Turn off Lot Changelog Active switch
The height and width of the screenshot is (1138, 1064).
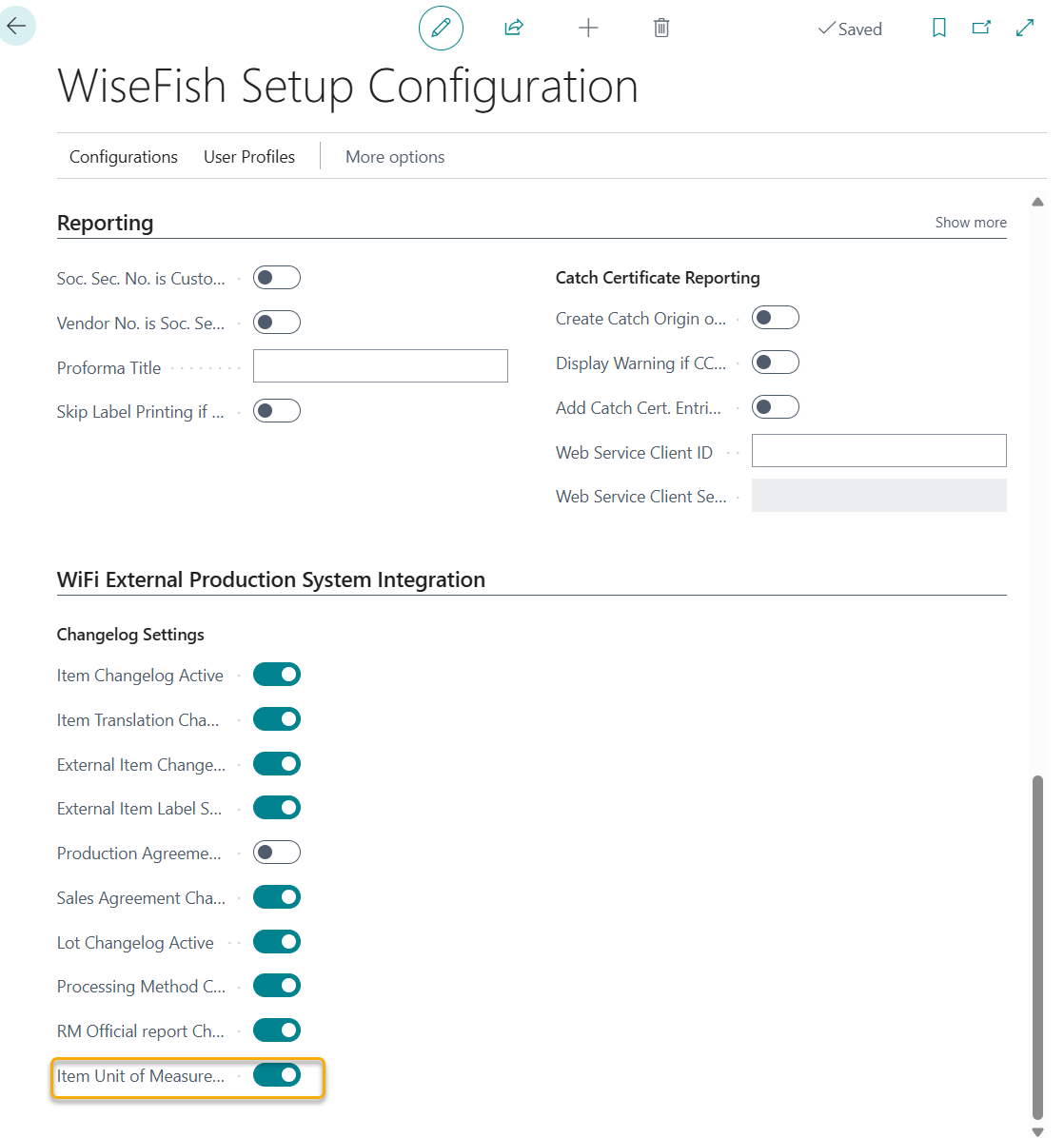277,942
